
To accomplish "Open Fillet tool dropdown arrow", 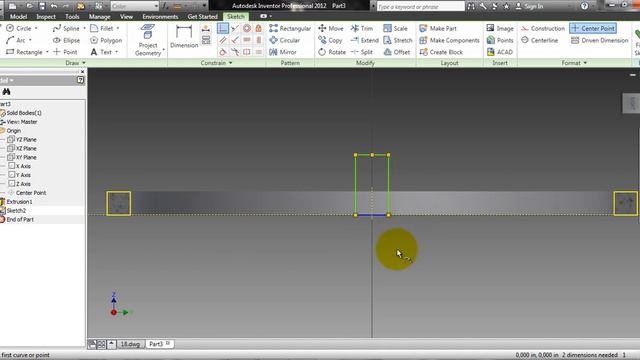I will [118, 28].
